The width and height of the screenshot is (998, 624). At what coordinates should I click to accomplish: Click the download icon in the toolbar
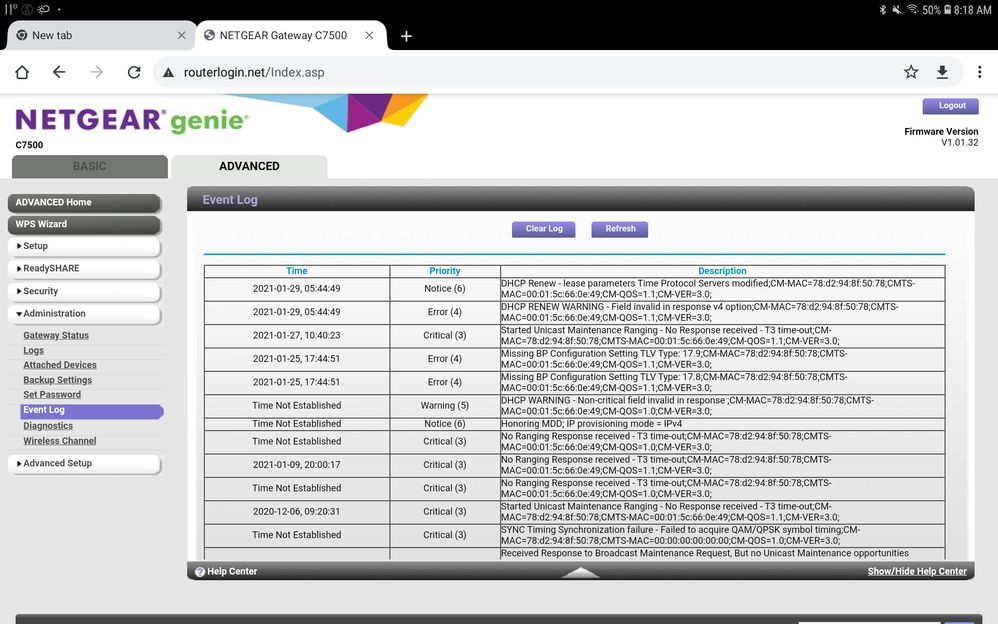[942, 72]
